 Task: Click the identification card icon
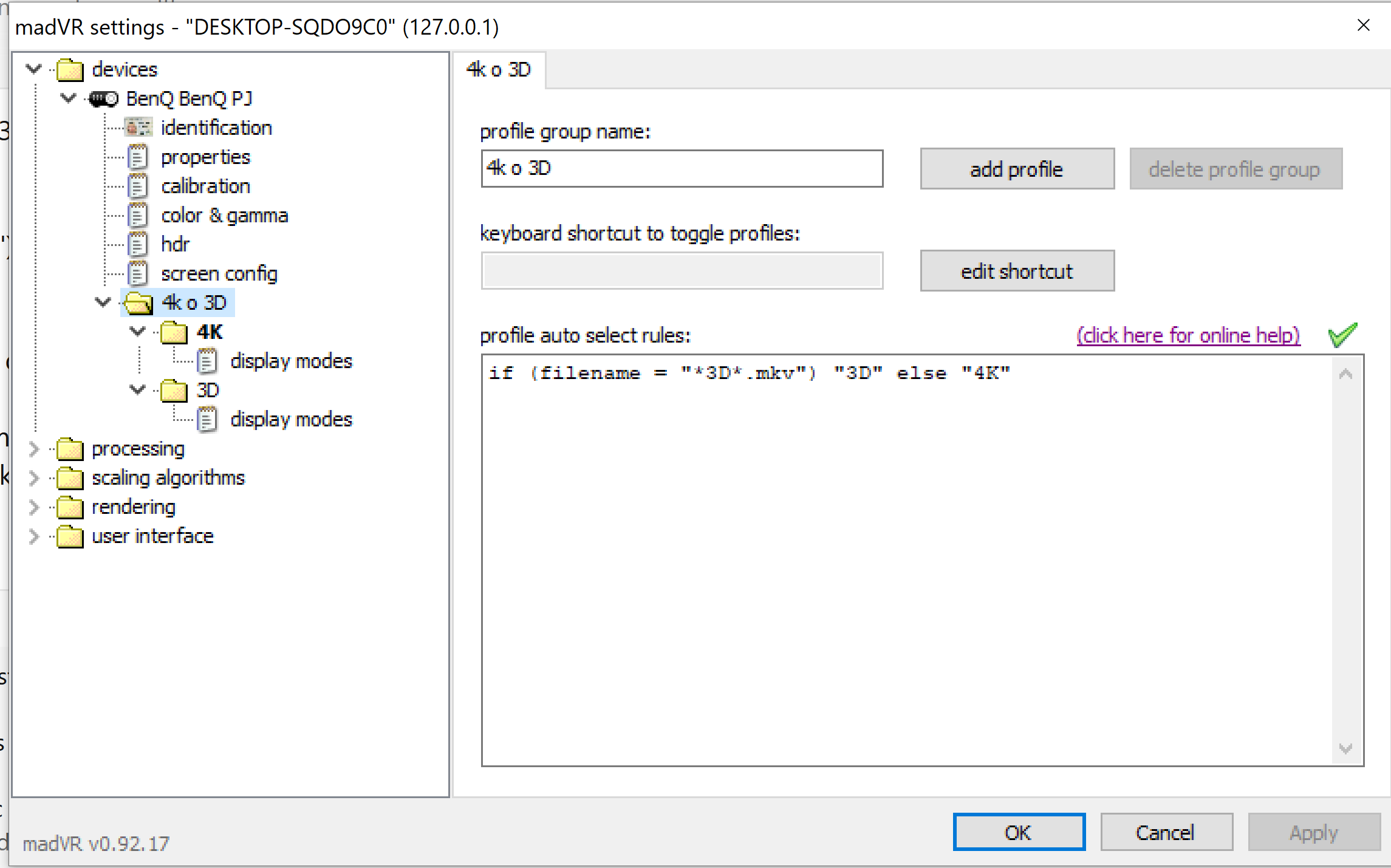click(138, 128)
